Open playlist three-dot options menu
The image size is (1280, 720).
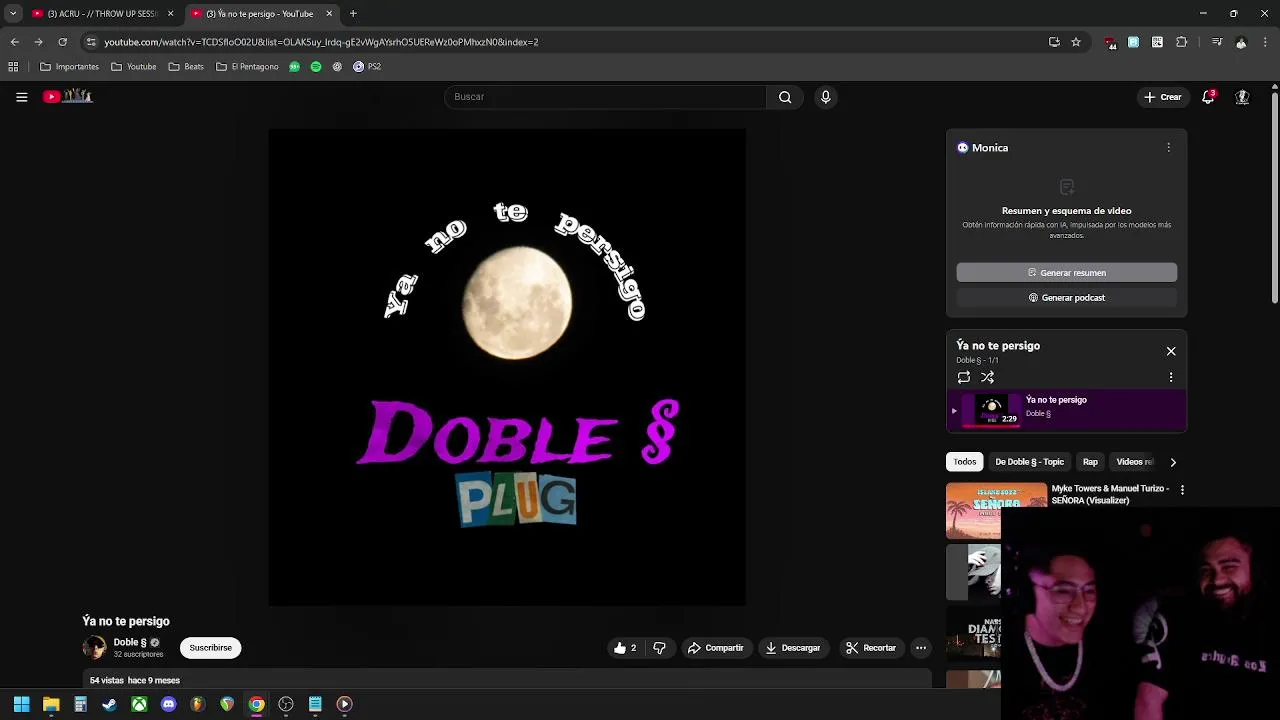(1171, 377)
